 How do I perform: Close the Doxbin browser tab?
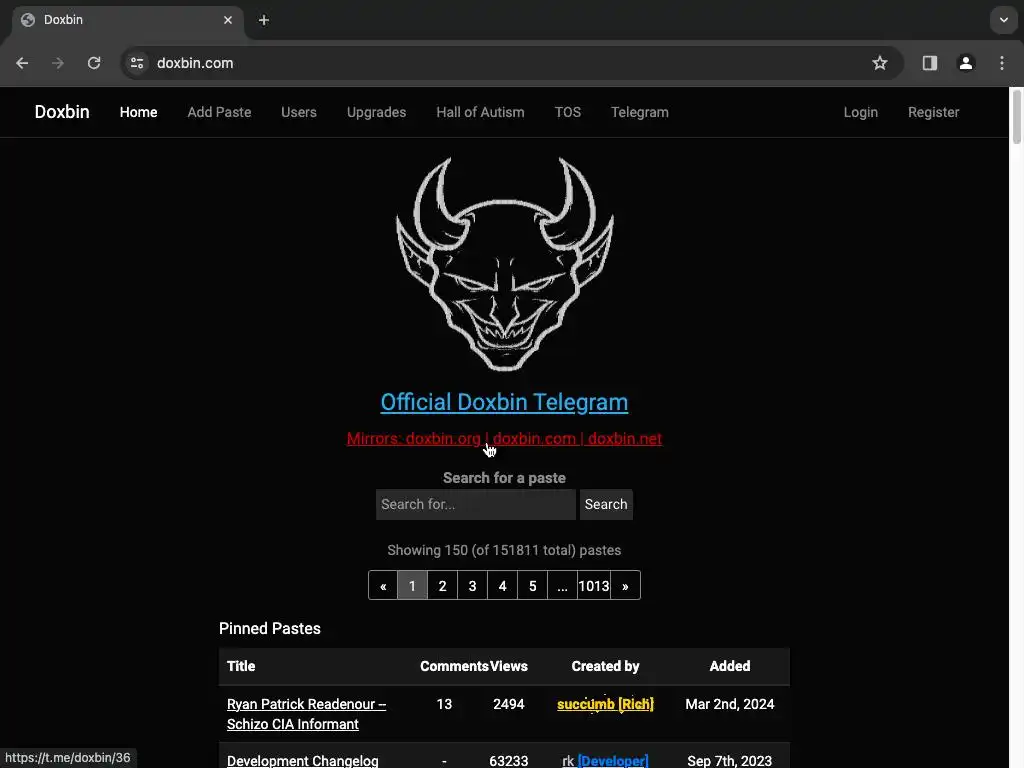click(228, 20)
